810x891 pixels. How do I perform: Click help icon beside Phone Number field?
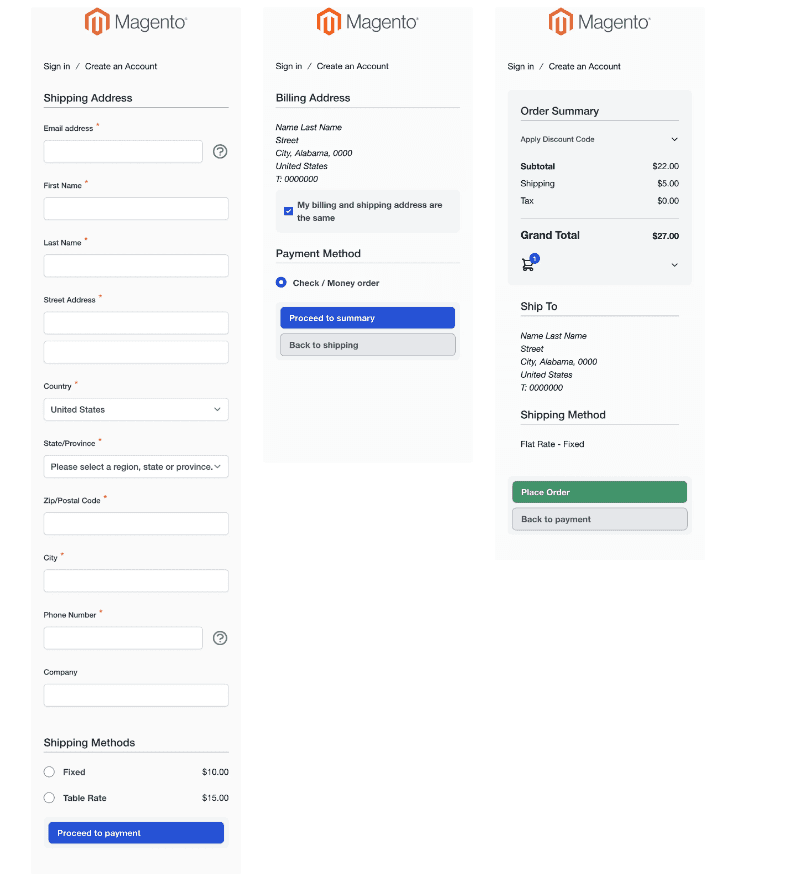(220, 638)
